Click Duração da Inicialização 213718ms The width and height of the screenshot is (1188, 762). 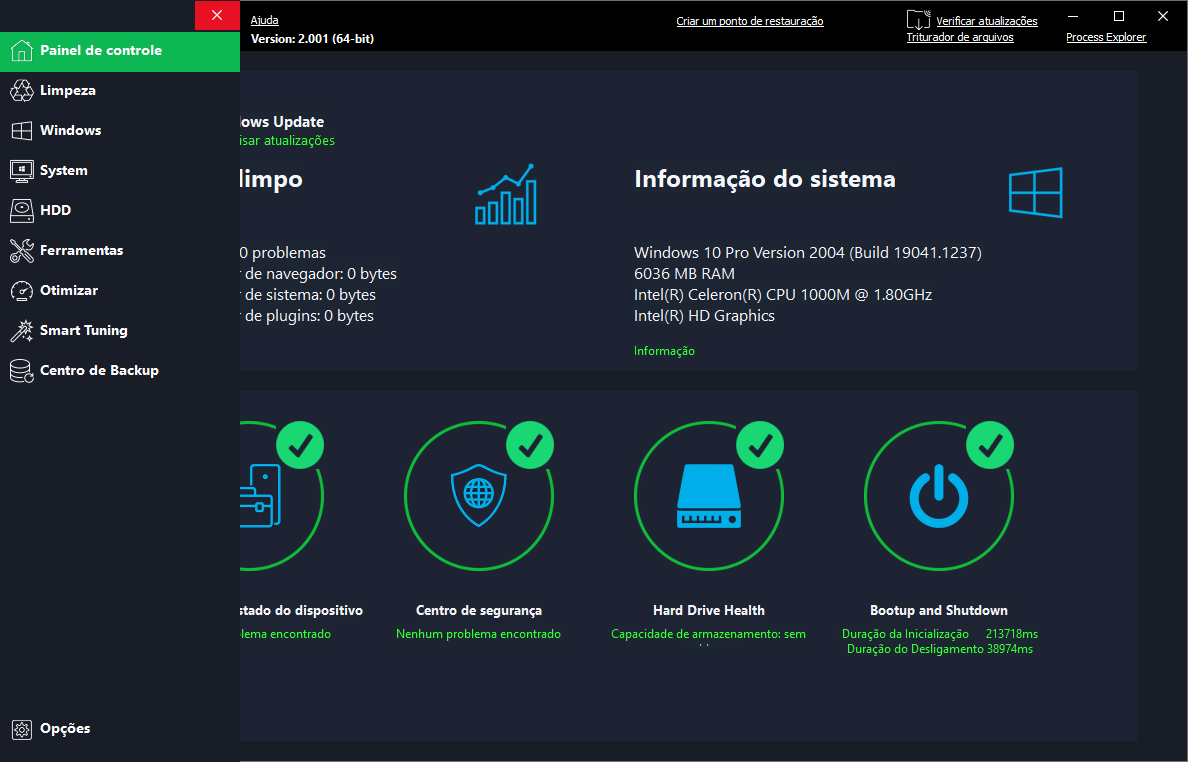pos(939,634)
